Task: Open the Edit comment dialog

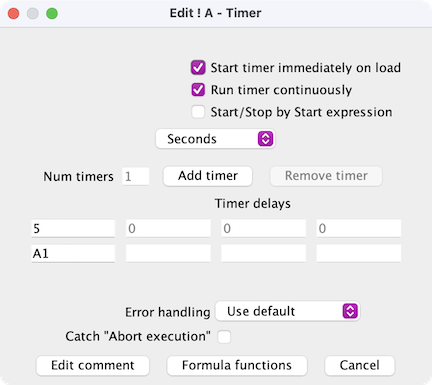Action: 93,365
